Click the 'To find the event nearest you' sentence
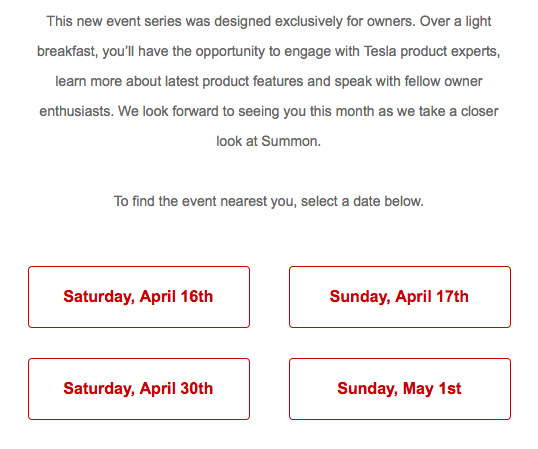Viewport: 538px width, 449px height. (x=269, y=201)
